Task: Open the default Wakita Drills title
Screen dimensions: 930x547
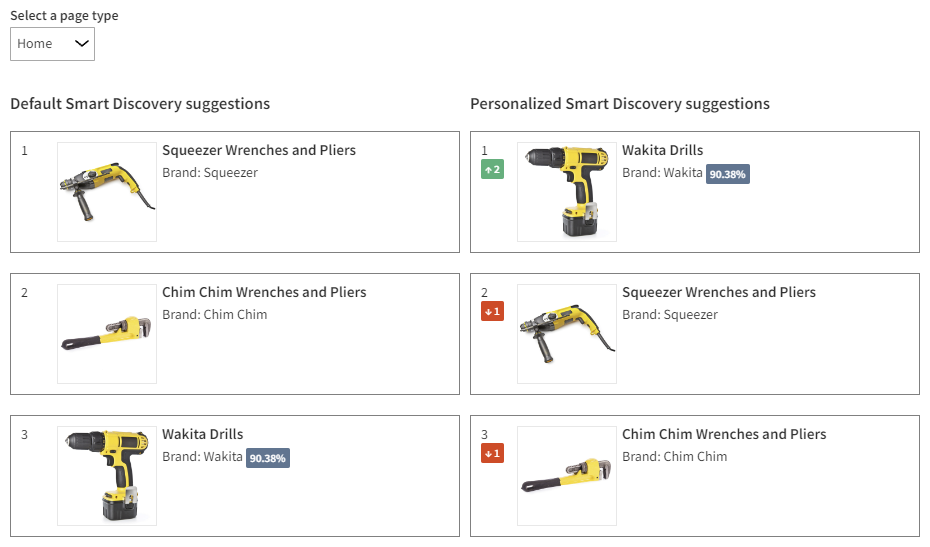Action: click(x=203, y=435)
